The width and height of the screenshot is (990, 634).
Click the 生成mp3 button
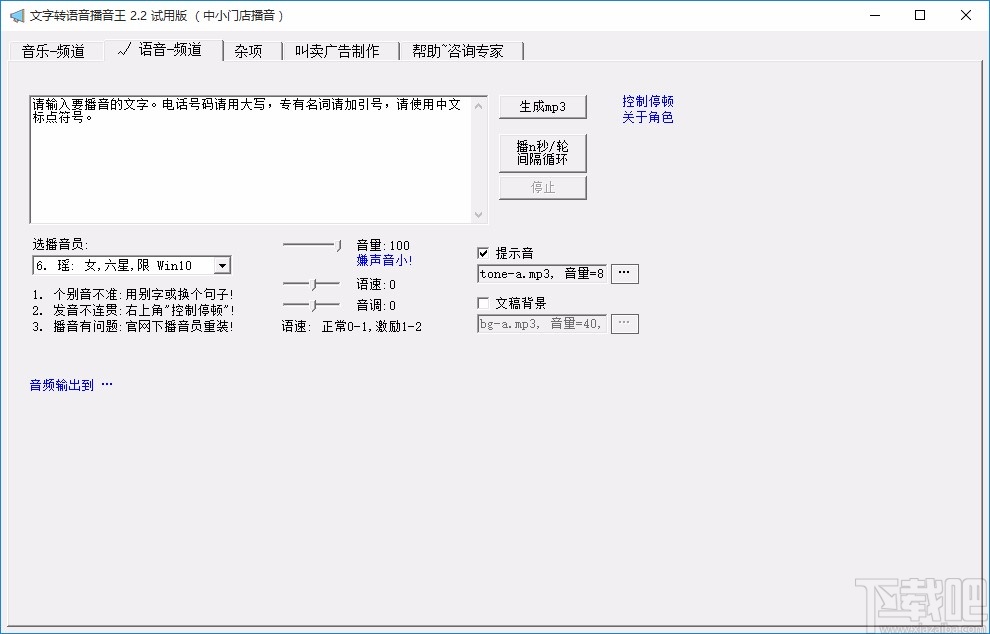point(542,106)
